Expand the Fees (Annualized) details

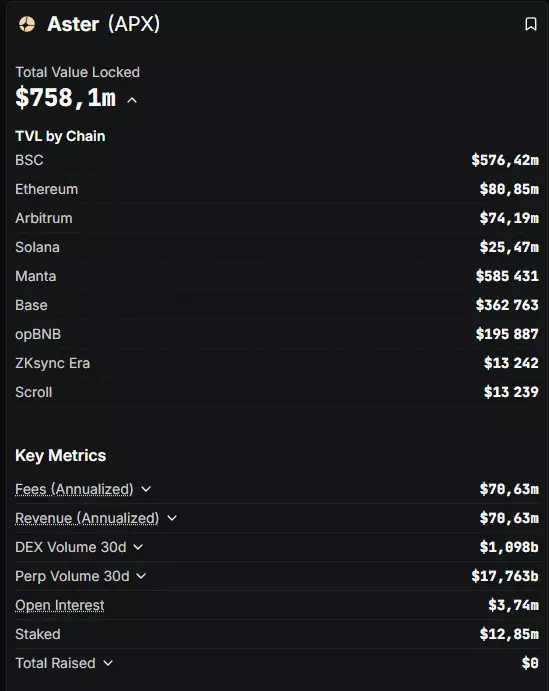tap(146, 489)
